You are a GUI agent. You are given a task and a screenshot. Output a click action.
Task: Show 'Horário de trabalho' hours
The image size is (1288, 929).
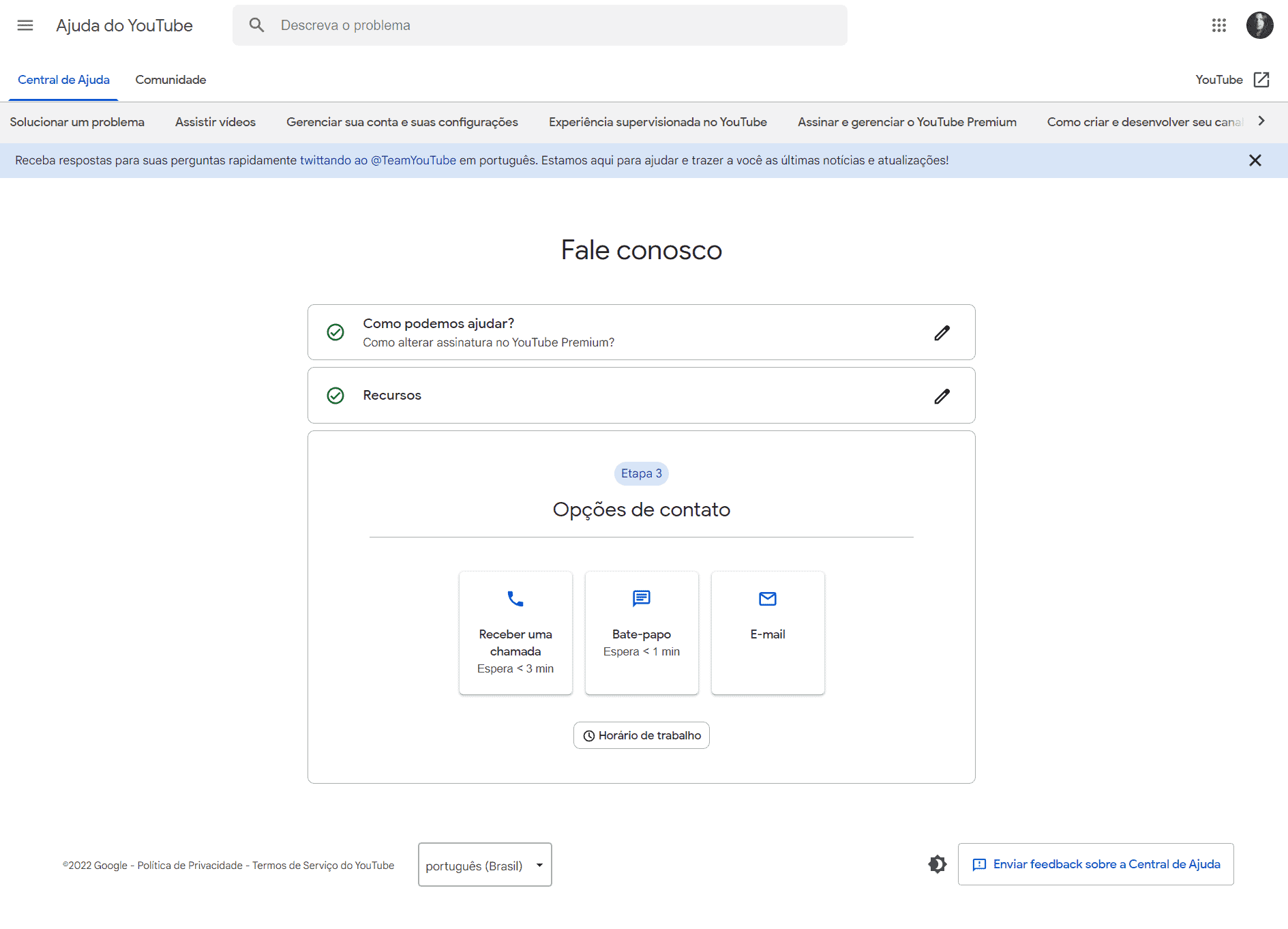642,735
